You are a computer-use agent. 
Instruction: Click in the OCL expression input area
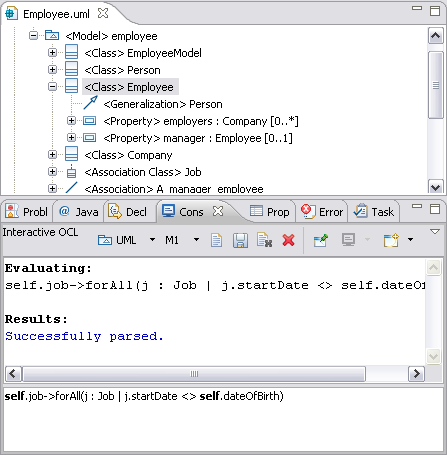coord(223,420)
